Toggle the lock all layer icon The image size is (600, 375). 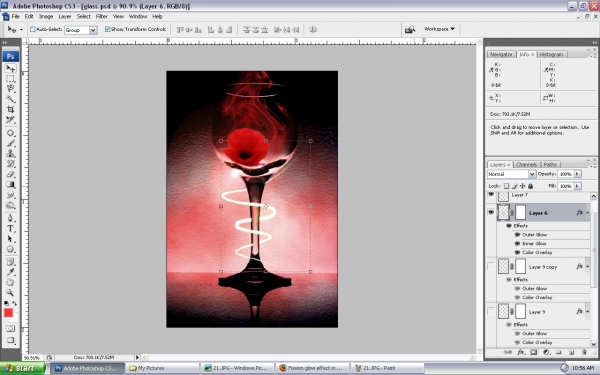pyautogui.click(x=530, y=186)
